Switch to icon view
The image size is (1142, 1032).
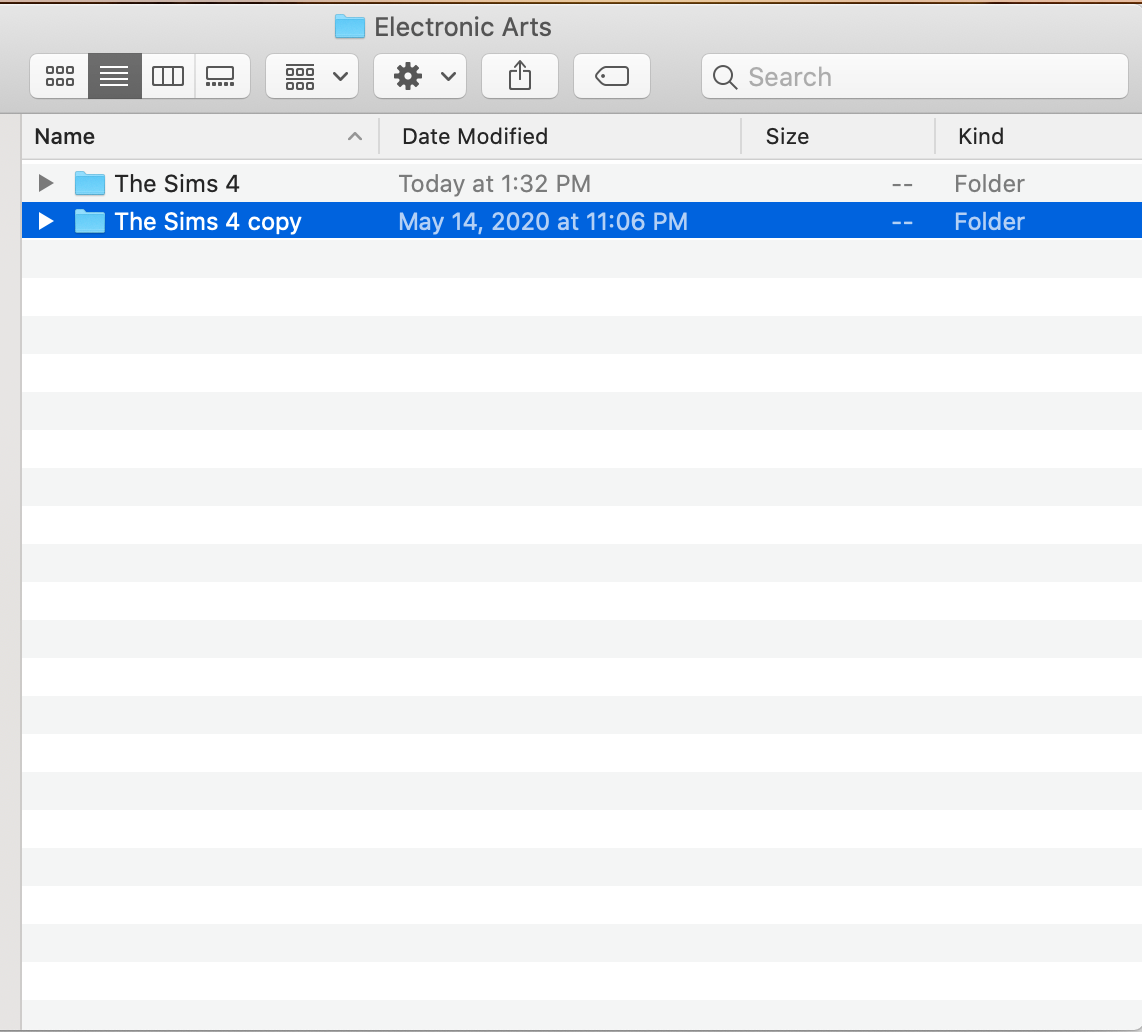60,76
